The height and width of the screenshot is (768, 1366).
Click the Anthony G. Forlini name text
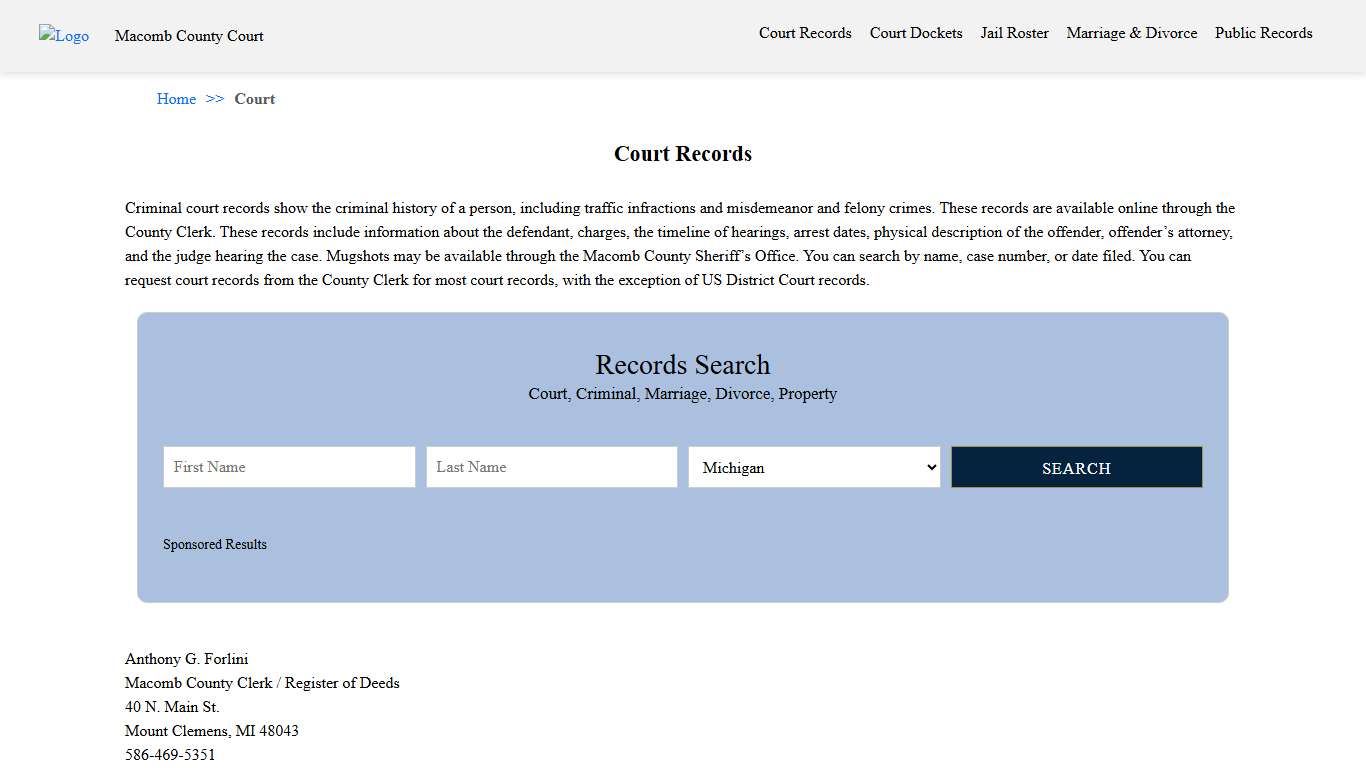(186, 659)
